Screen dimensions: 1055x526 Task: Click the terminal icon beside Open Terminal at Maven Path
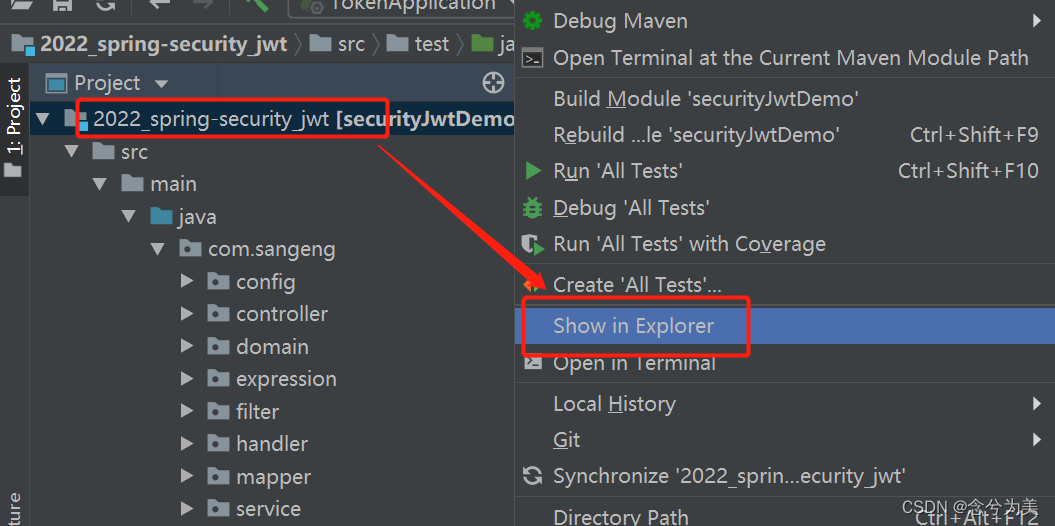pyautogui.click(x=533, y=59)
